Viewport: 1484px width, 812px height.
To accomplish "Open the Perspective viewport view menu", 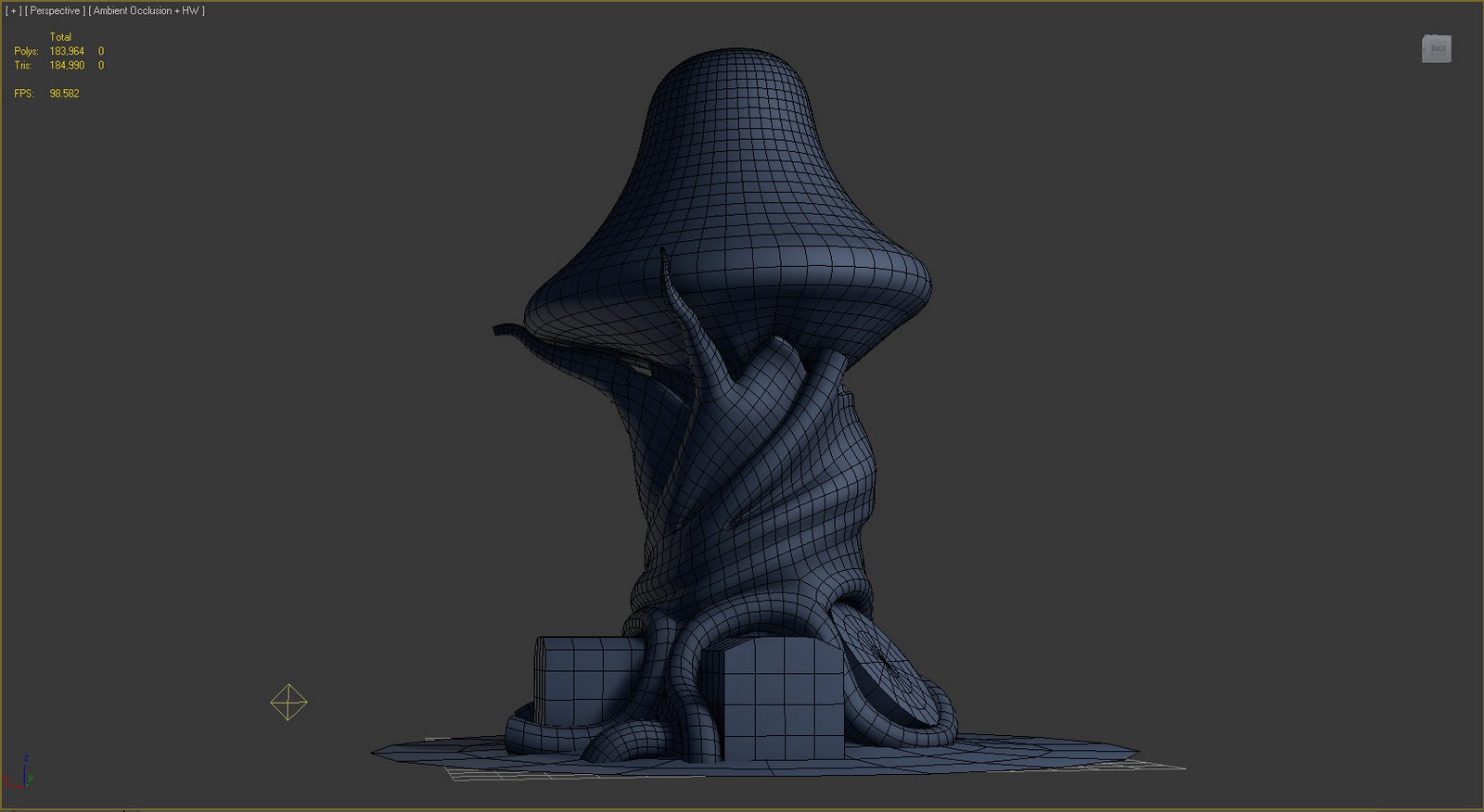I will point(55,11).
